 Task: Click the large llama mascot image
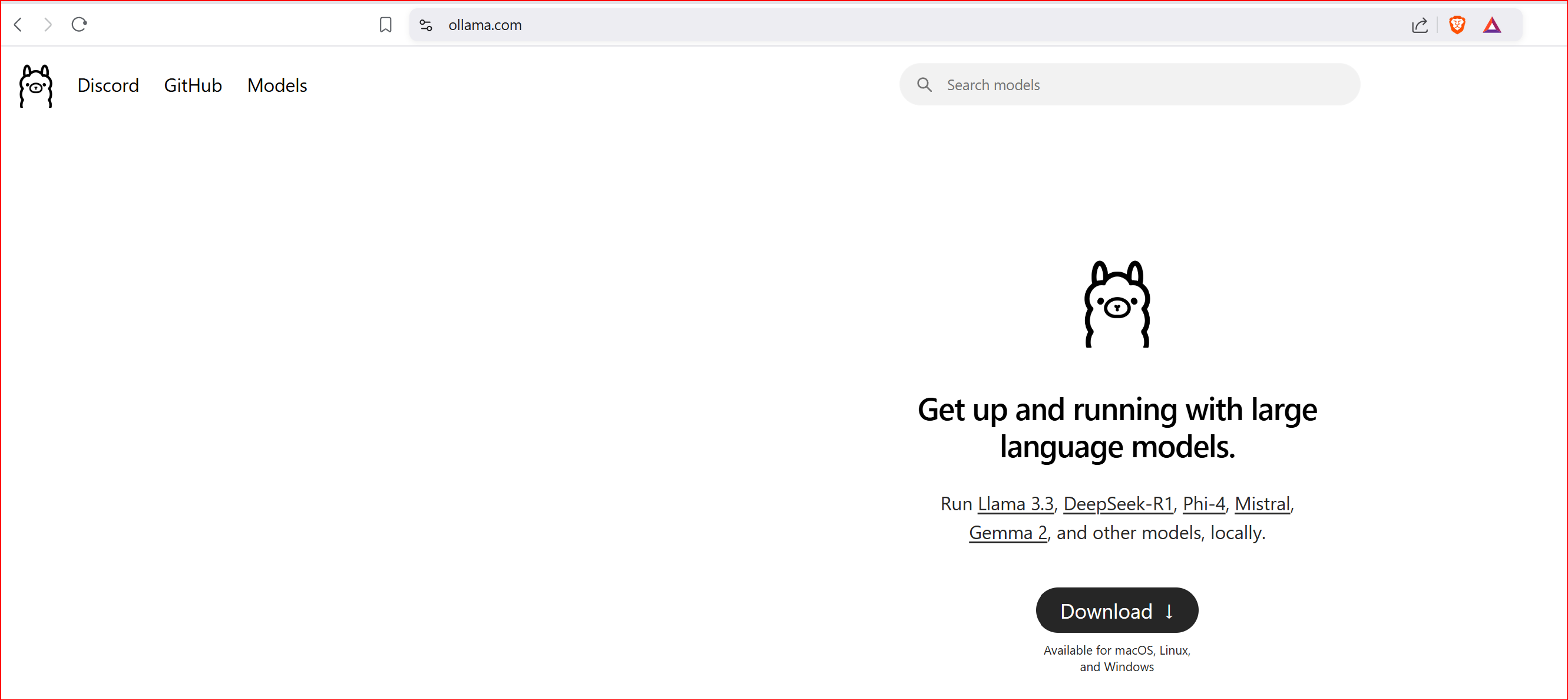click(x=1117, y=303)
